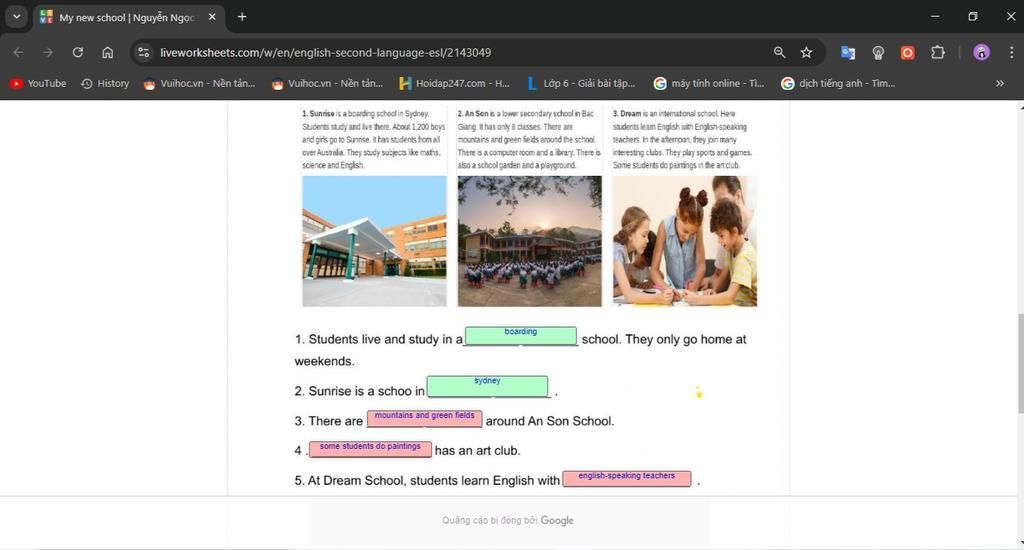Open the zoom magnifier icon in the address bar
This screenshot has height=550, width=1024.
[x=779, y=52]
